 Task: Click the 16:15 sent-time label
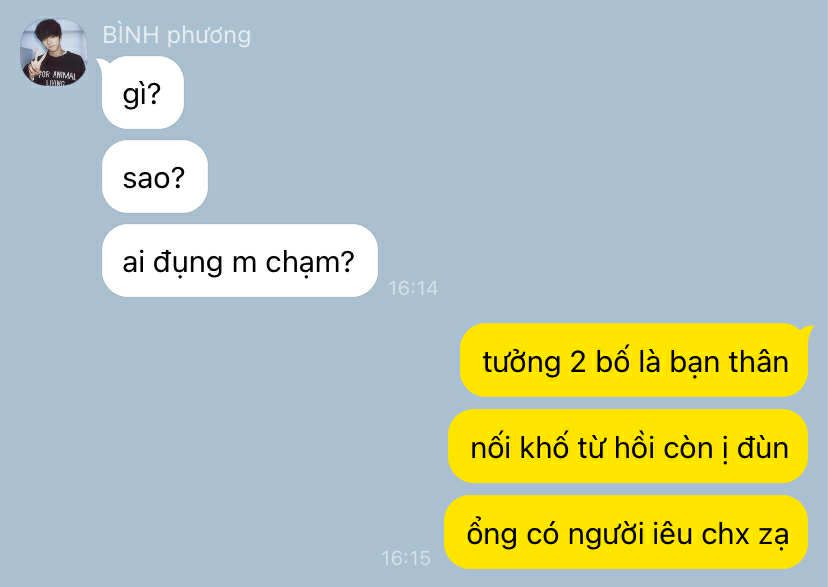coord(406,558)
